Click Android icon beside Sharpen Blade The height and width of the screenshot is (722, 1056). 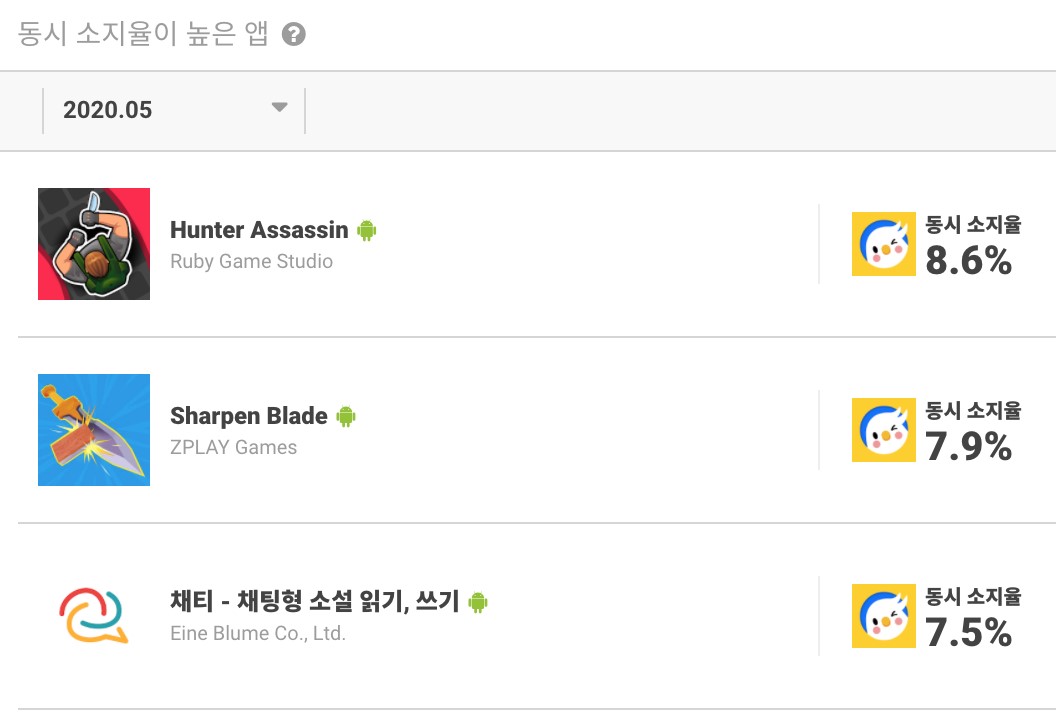tap(346, 416)
